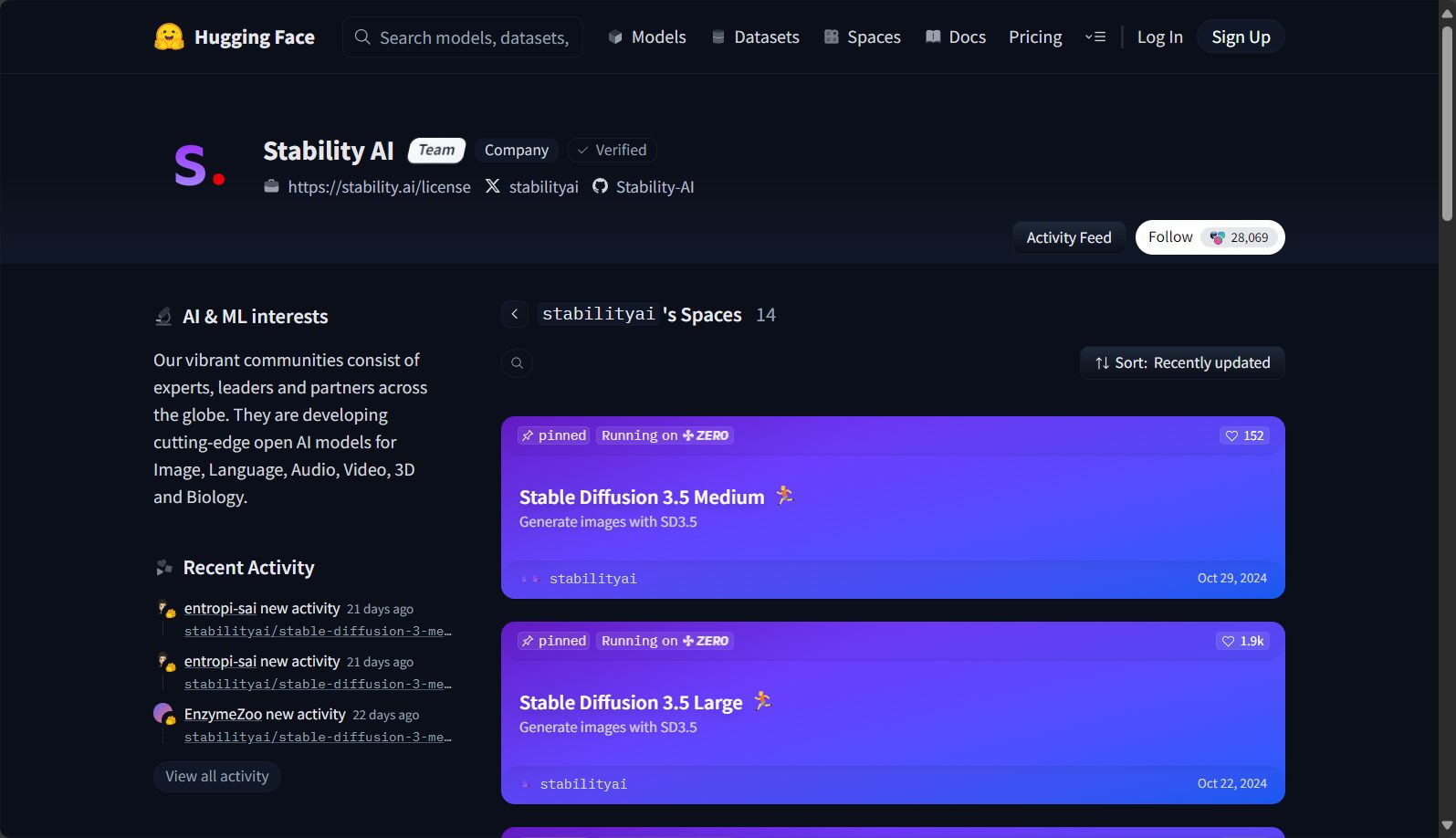1456x838 pixels.
Task: Open the Sort: Recently updated dropdown
Action: point(1182,362)
